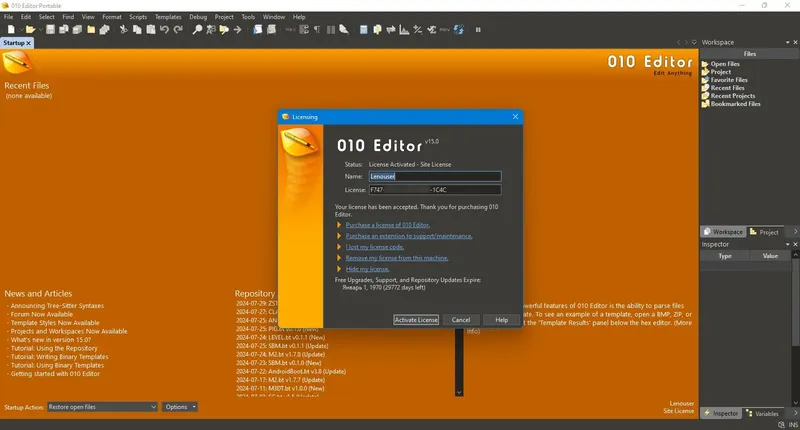Toggle linefeed display with the pilcrow icon
Screen dimensions: 800x430
(317, 30)
